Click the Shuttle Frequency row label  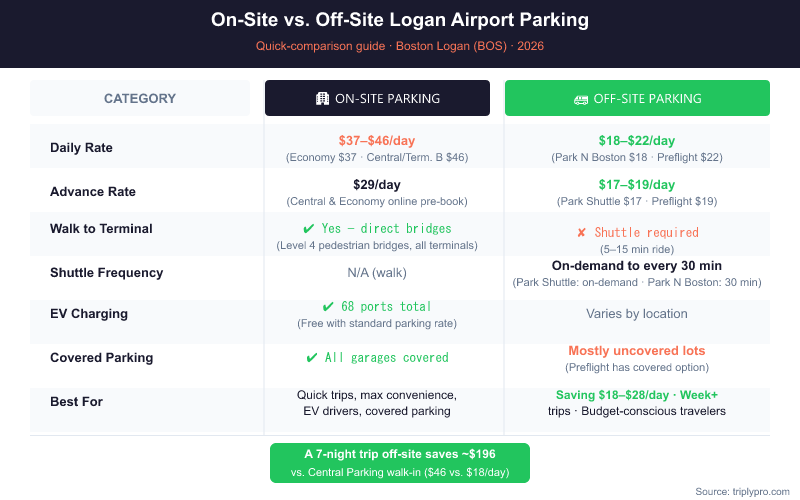[106, 273]
